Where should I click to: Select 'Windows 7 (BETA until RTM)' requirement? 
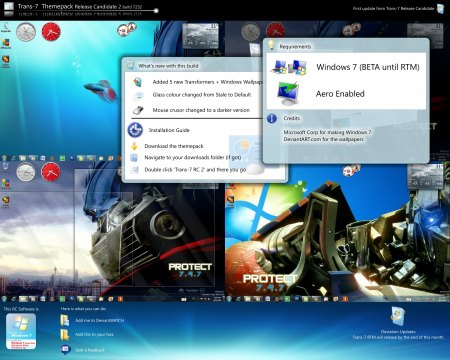coord(368,67)
